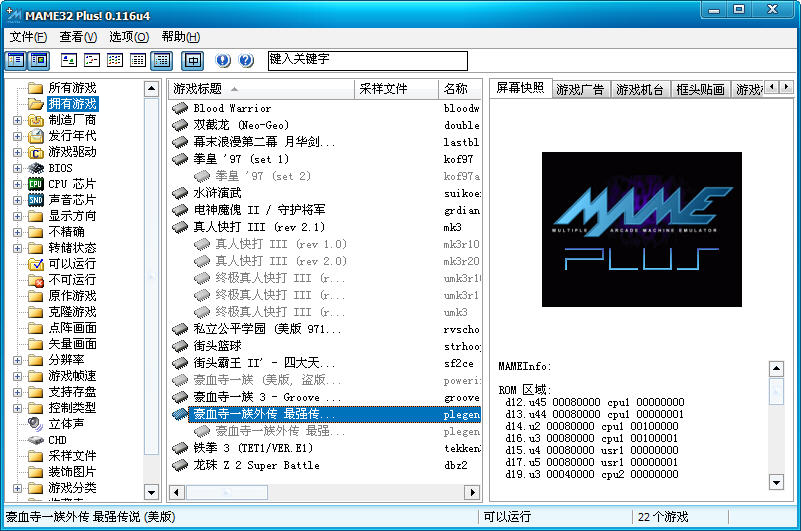Click the 立体声 speaker icon
The height and width of the screenshot is (531, 801).
point(36,424)
